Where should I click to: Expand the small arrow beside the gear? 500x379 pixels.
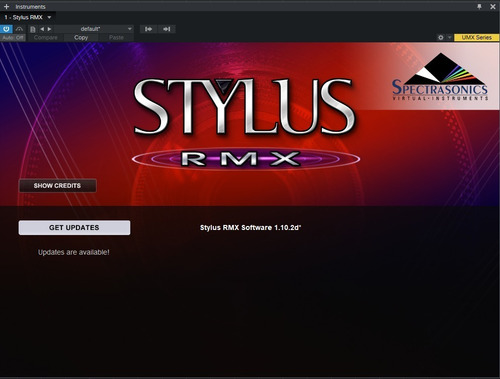tap(449, 37)
